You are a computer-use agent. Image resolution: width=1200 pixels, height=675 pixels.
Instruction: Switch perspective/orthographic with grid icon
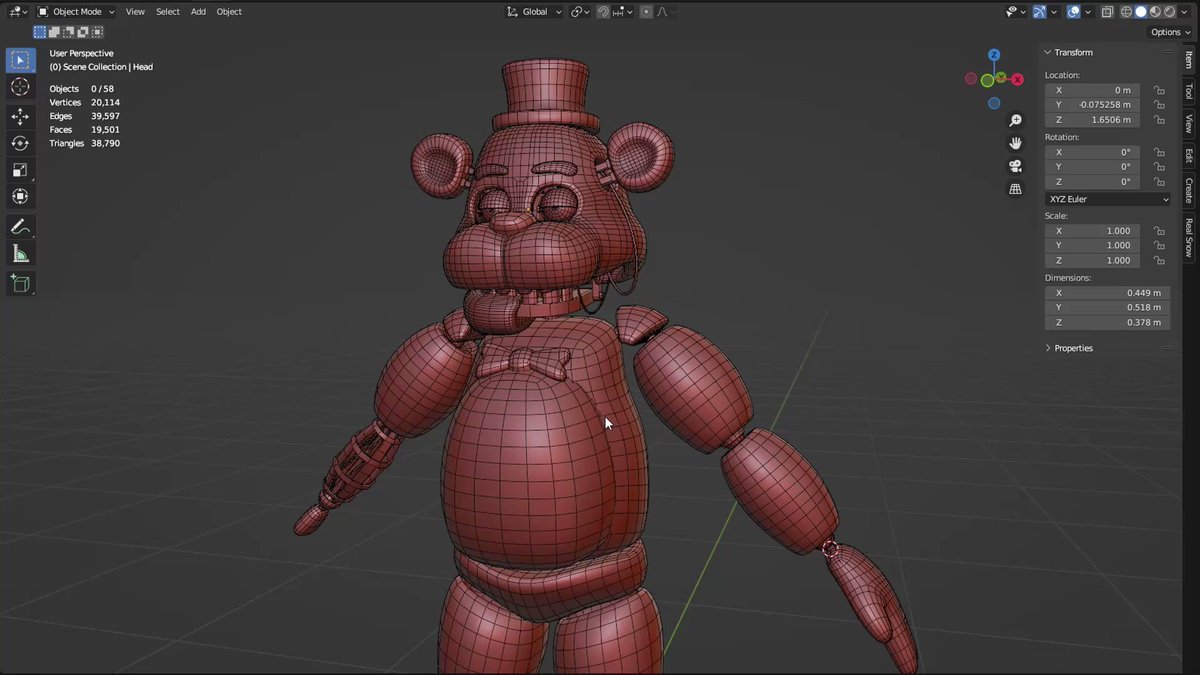tap(1015, 189)
